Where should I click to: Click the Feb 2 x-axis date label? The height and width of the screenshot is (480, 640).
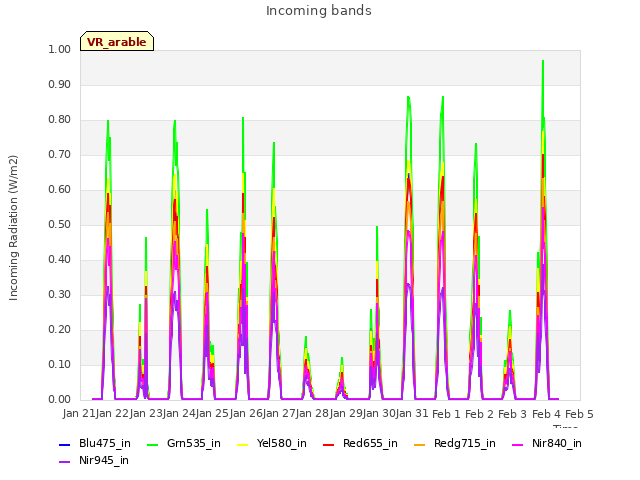[x=480, y=414]
